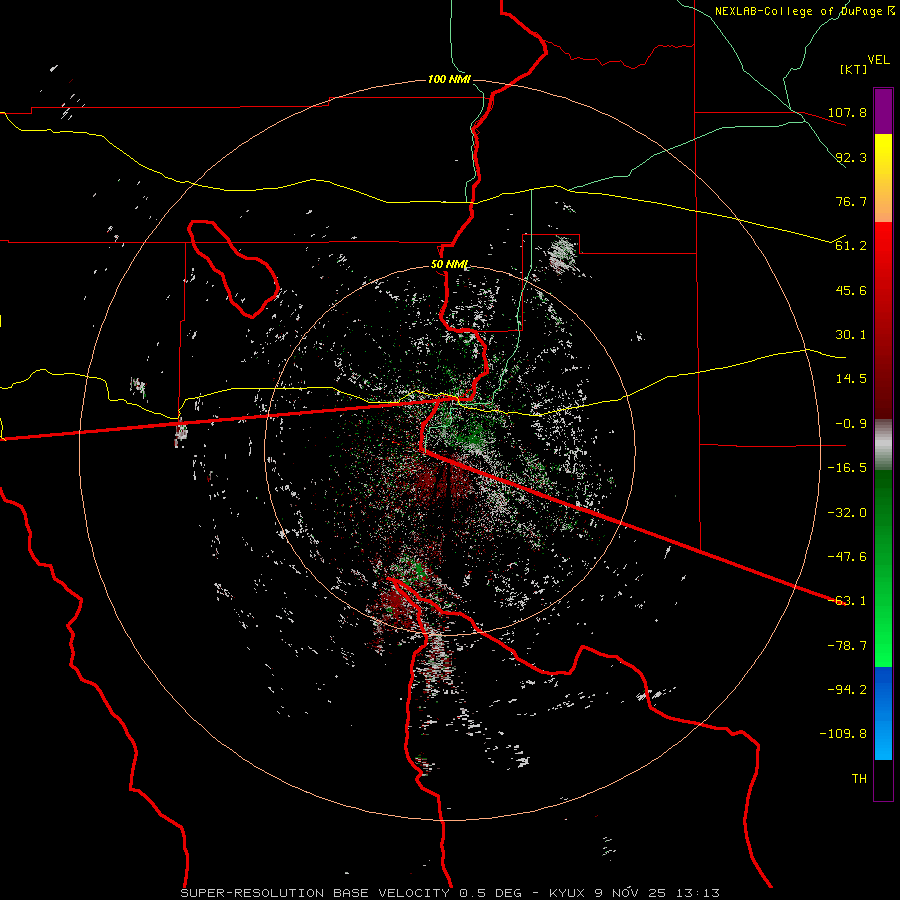
Task: Click the TH legend label
Action: [x=859, y=779]
